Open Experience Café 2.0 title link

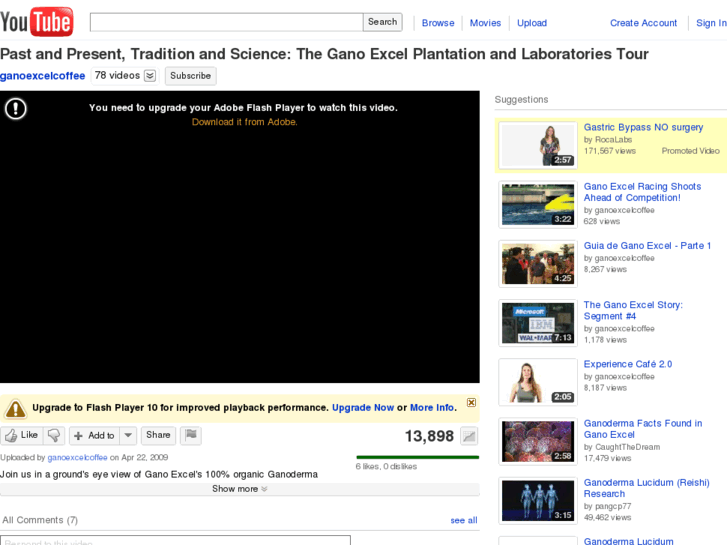point(628,364)
